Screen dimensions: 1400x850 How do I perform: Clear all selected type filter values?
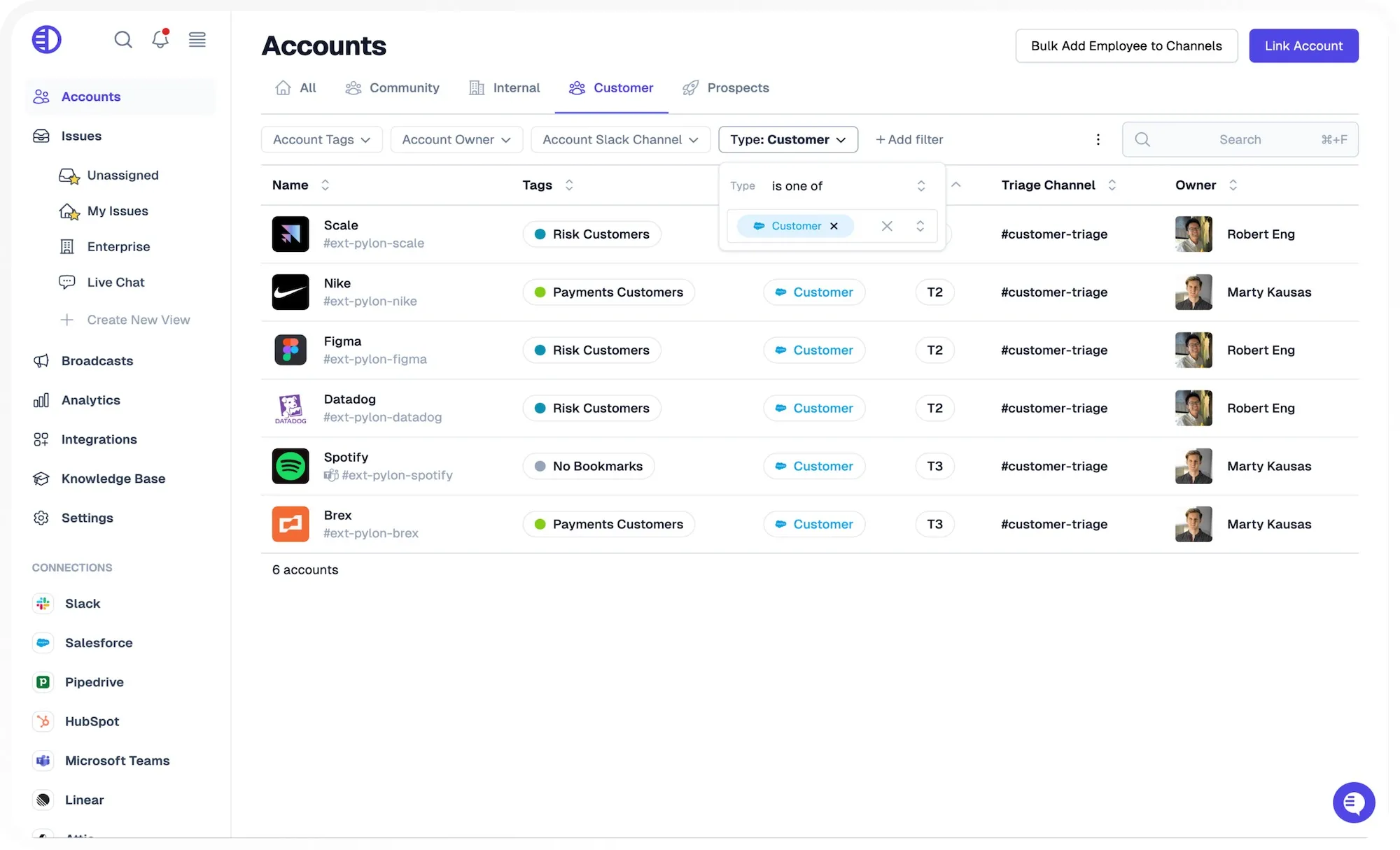point(887,226)
